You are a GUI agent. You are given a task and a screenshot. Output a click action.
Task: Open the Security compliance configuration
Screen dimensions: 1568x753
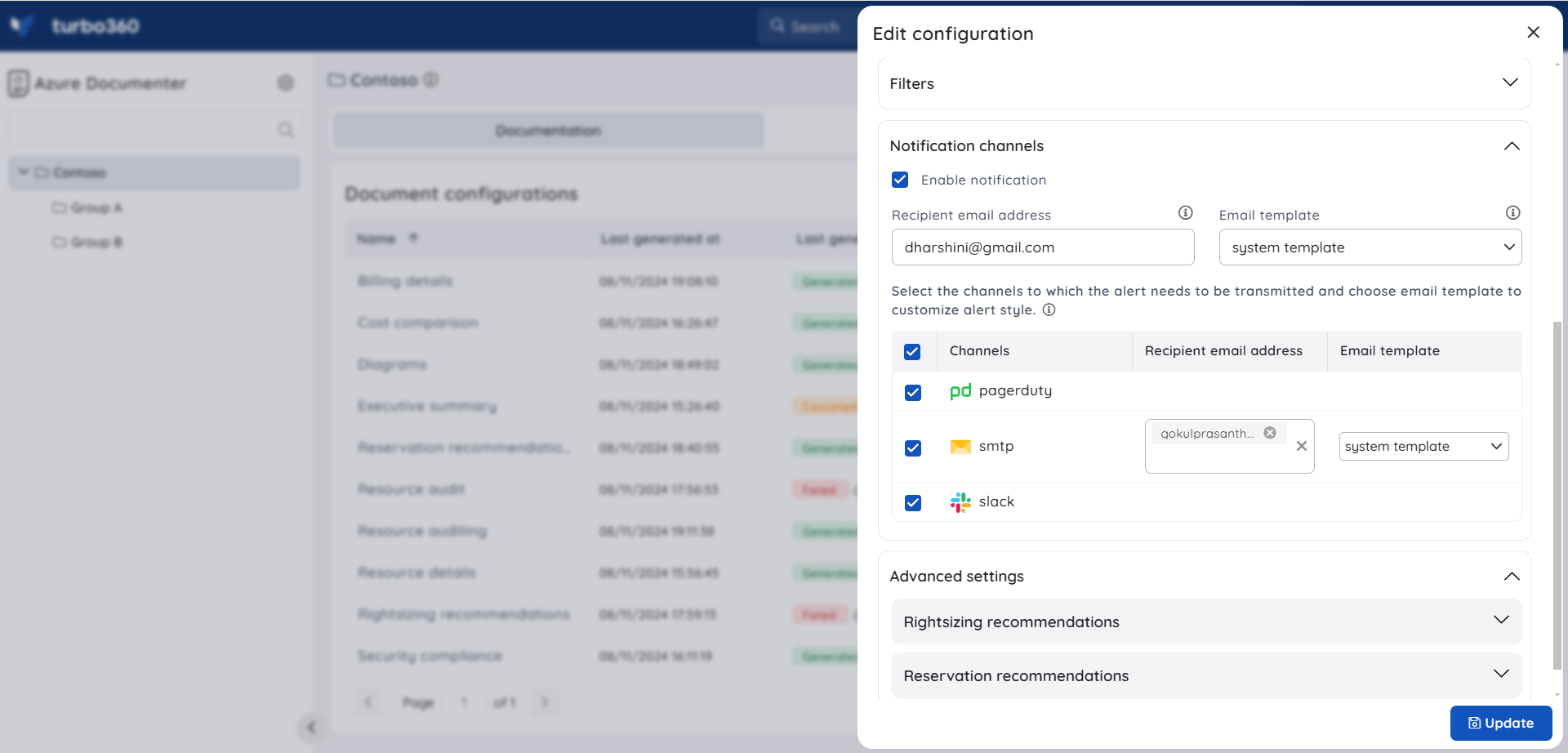[x=430, y=656]
